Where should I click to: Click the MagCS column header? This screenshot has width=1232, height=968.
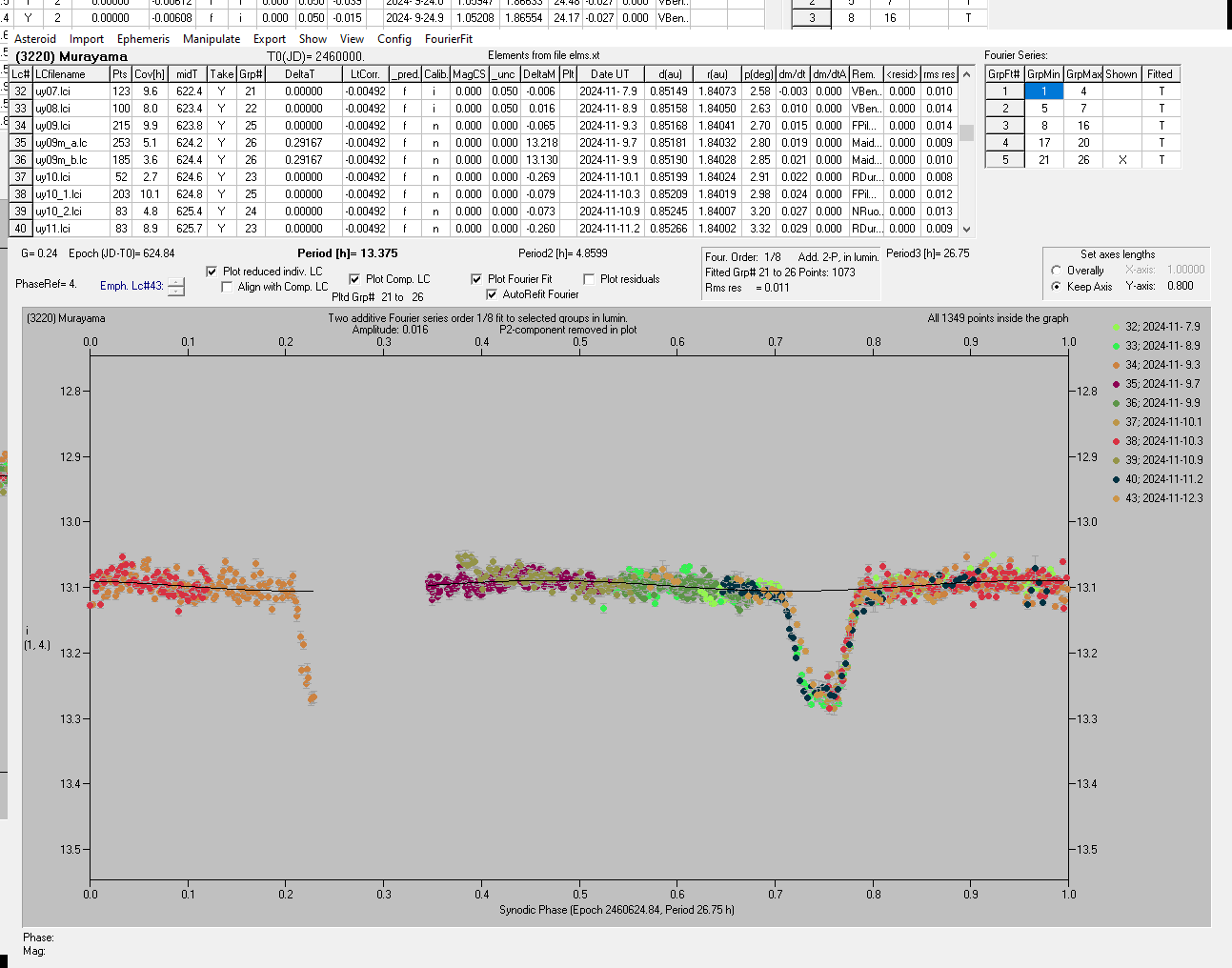[x=469, y=74]
